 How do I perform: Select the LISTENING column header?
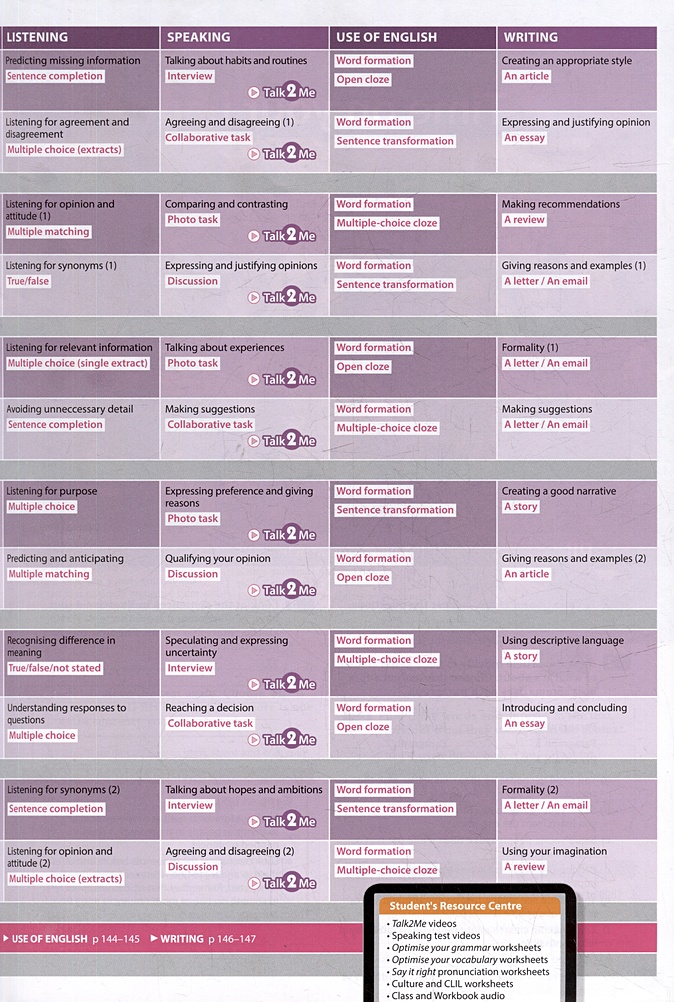pyautogui.click(x=38, y=37)
